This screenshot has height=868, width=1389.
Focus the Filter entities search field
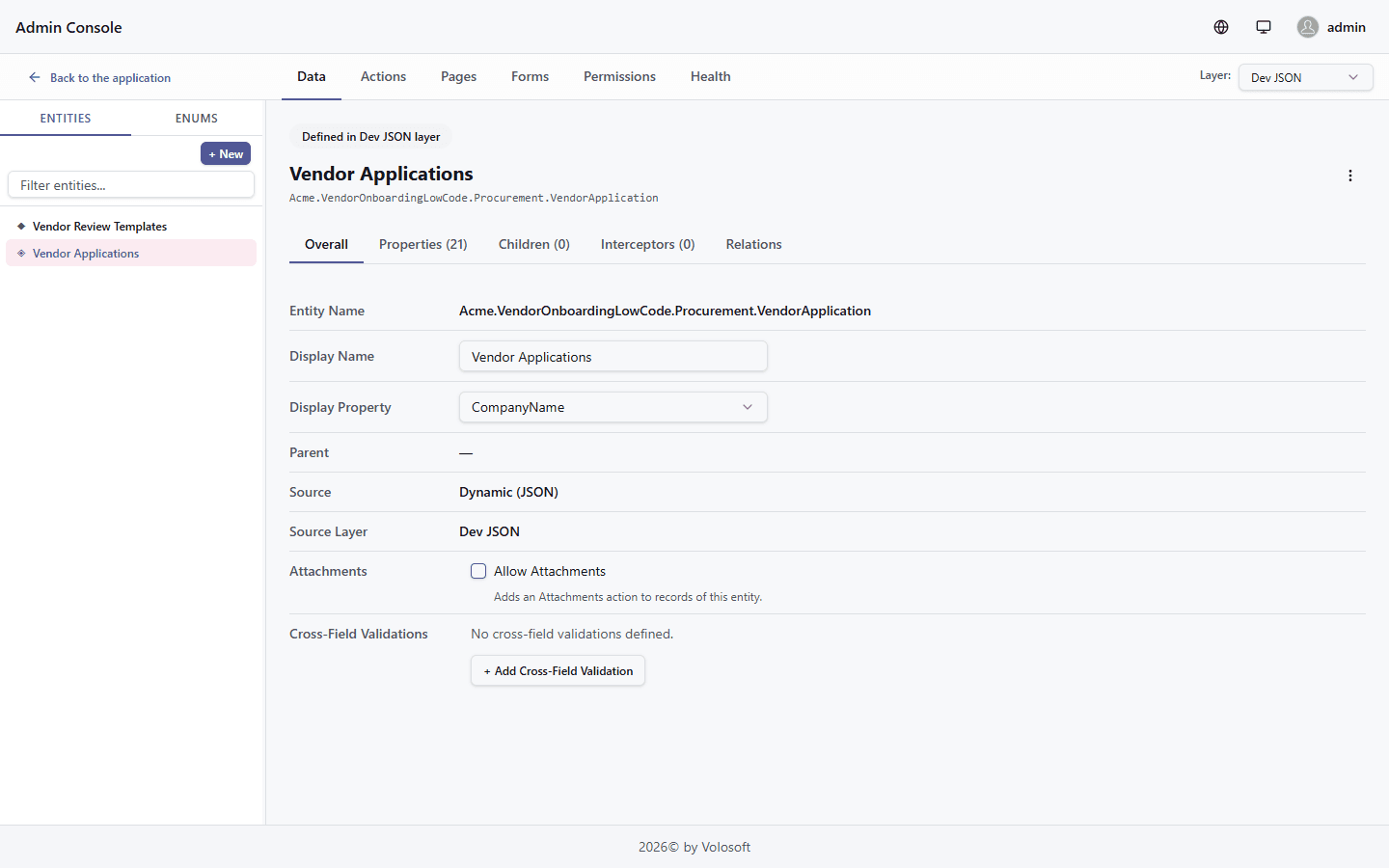pyautogui.click(x=131, y=184)
